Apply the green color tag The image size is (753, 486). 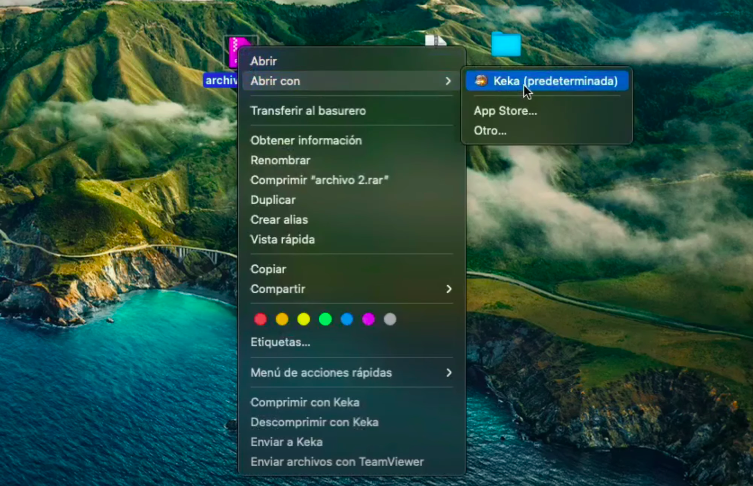(325, 319)
